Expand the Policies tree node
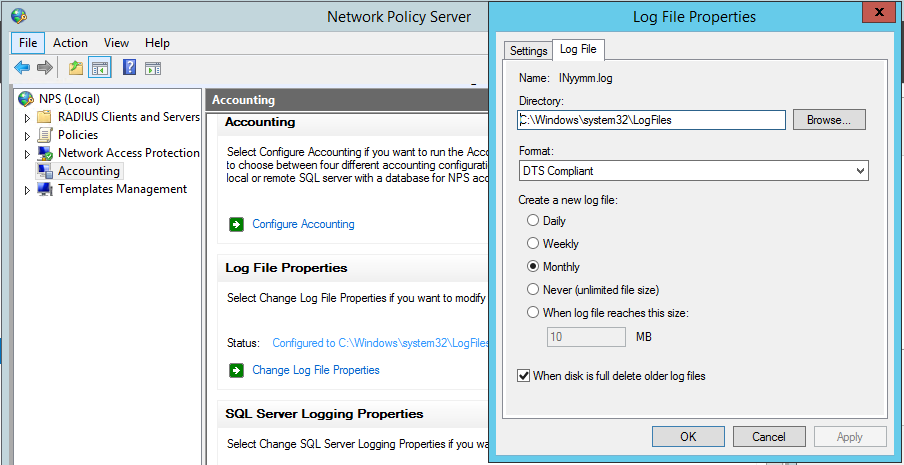 tap(27, 136)
